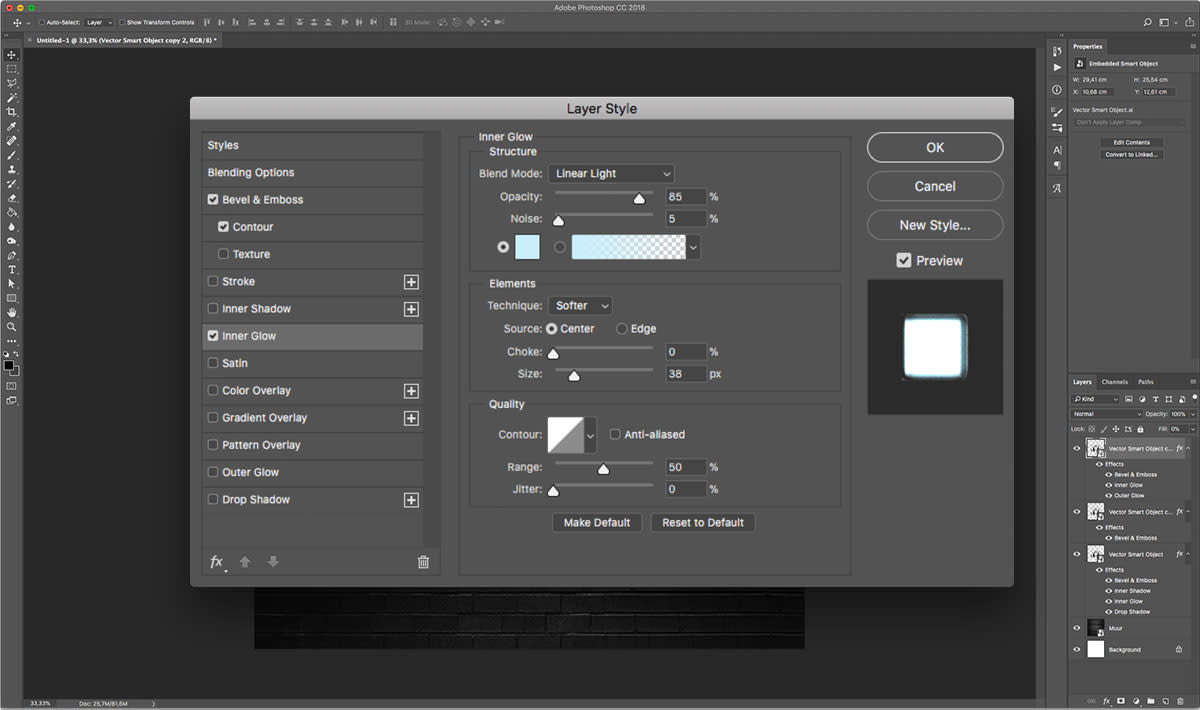Toggle the Preview checkbox

(x=904, y=260)
